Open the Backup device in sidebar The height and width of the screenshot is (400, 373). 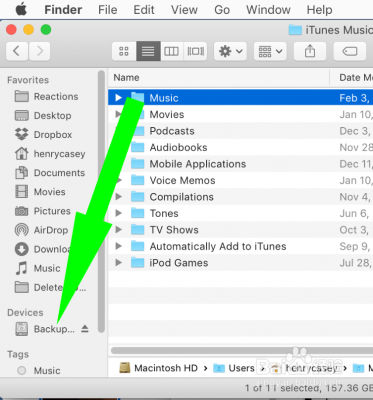tap(45, 329)
